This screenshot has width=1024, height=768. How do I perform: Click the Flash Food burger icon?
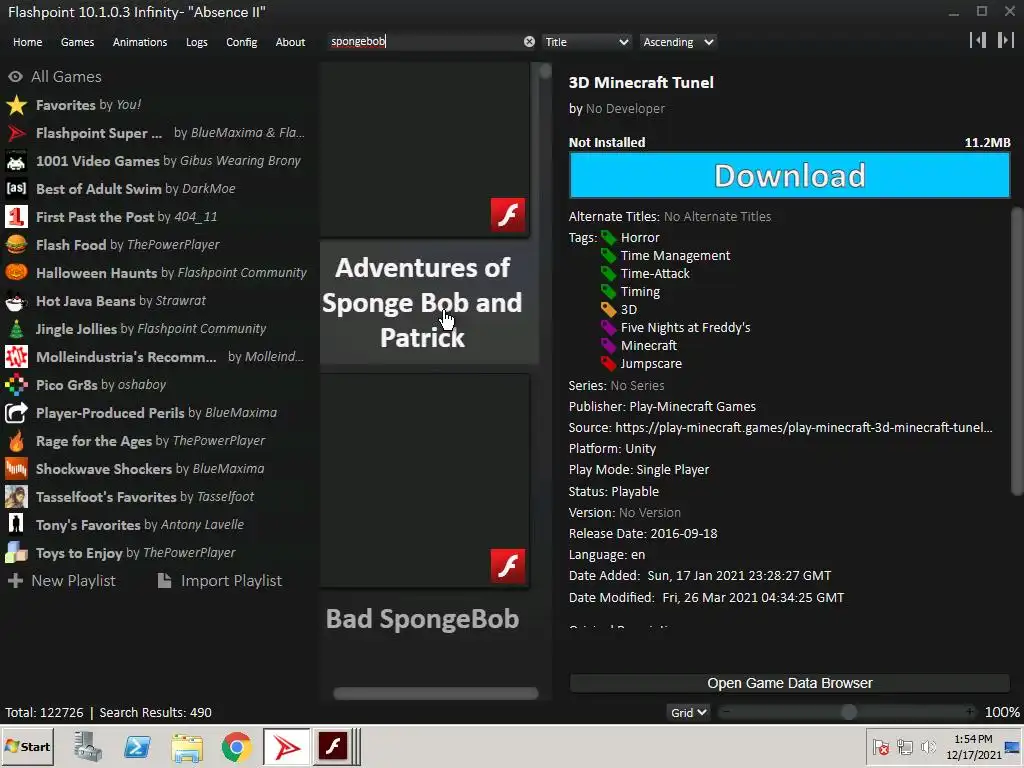point(16,245)
